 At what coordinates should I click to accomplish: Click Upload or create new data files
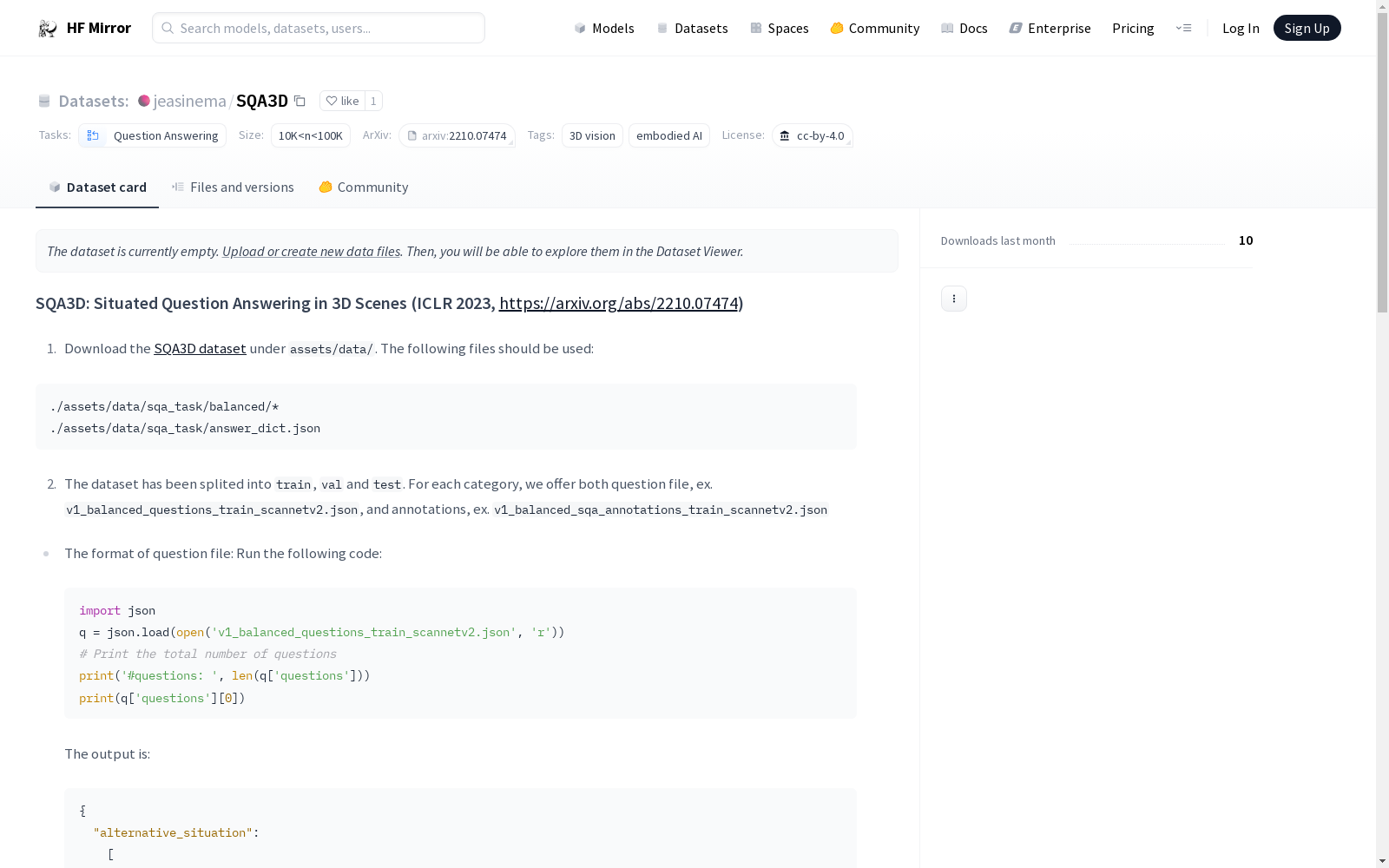pyautogui.click(x=311, y=252)
